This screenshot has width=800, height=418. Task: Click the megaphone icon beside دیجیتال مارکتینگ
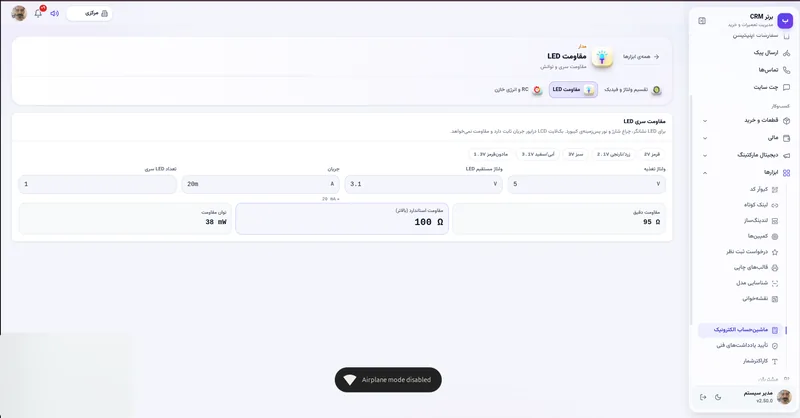coord(786,155)
